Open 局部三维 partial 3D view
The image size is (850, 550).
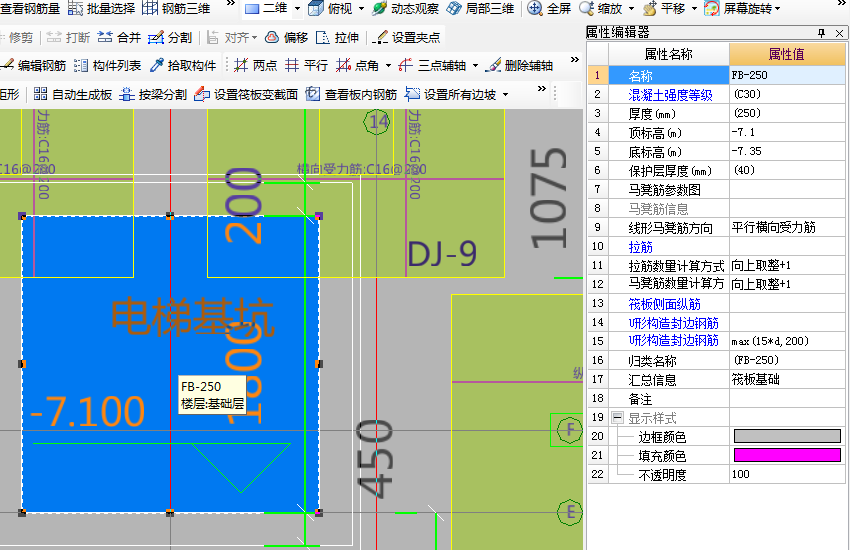click(480, 8)
